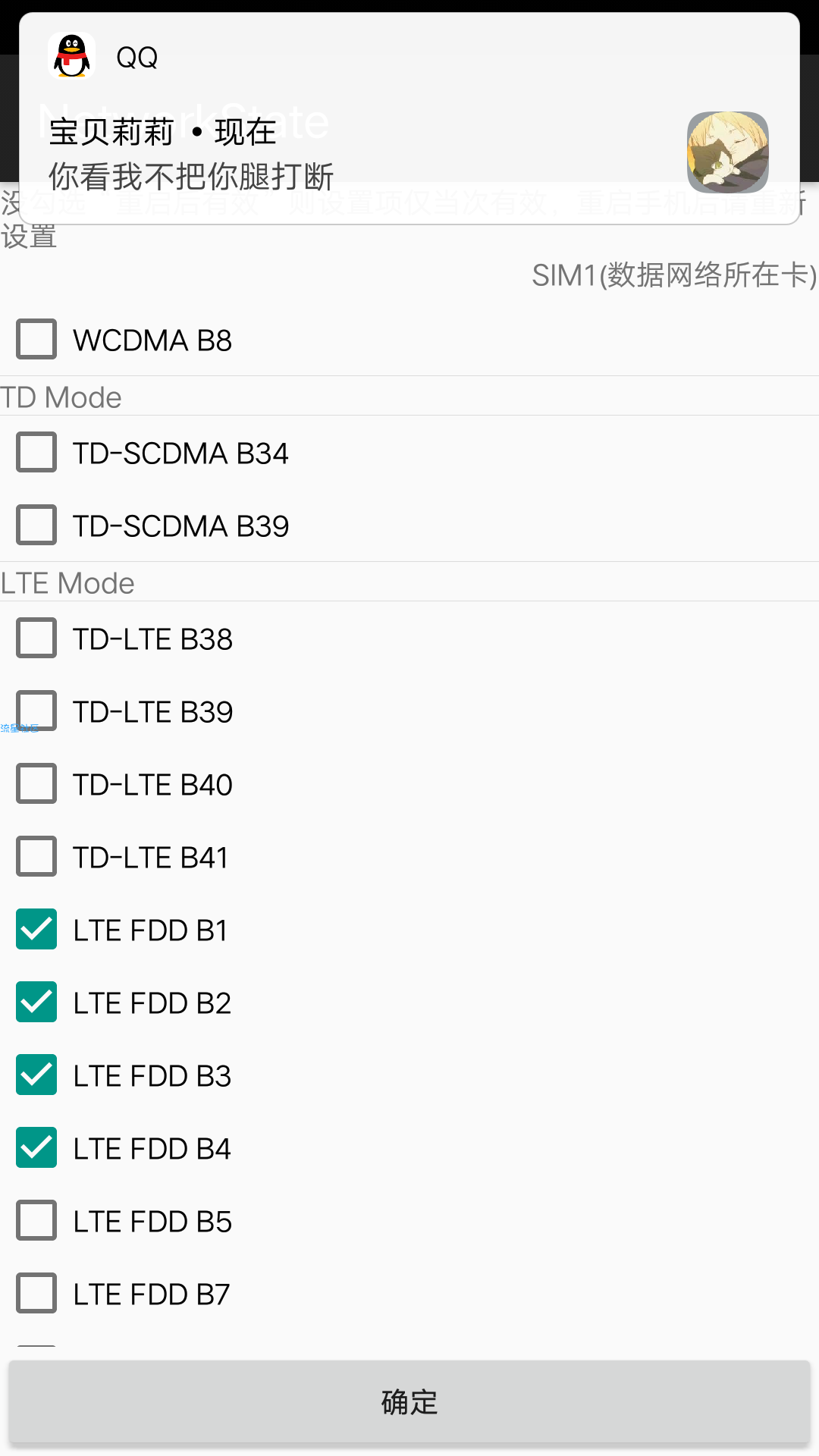Confirm with the 确定 button
Screen dimensions: 819x1456
point(409,1401)
